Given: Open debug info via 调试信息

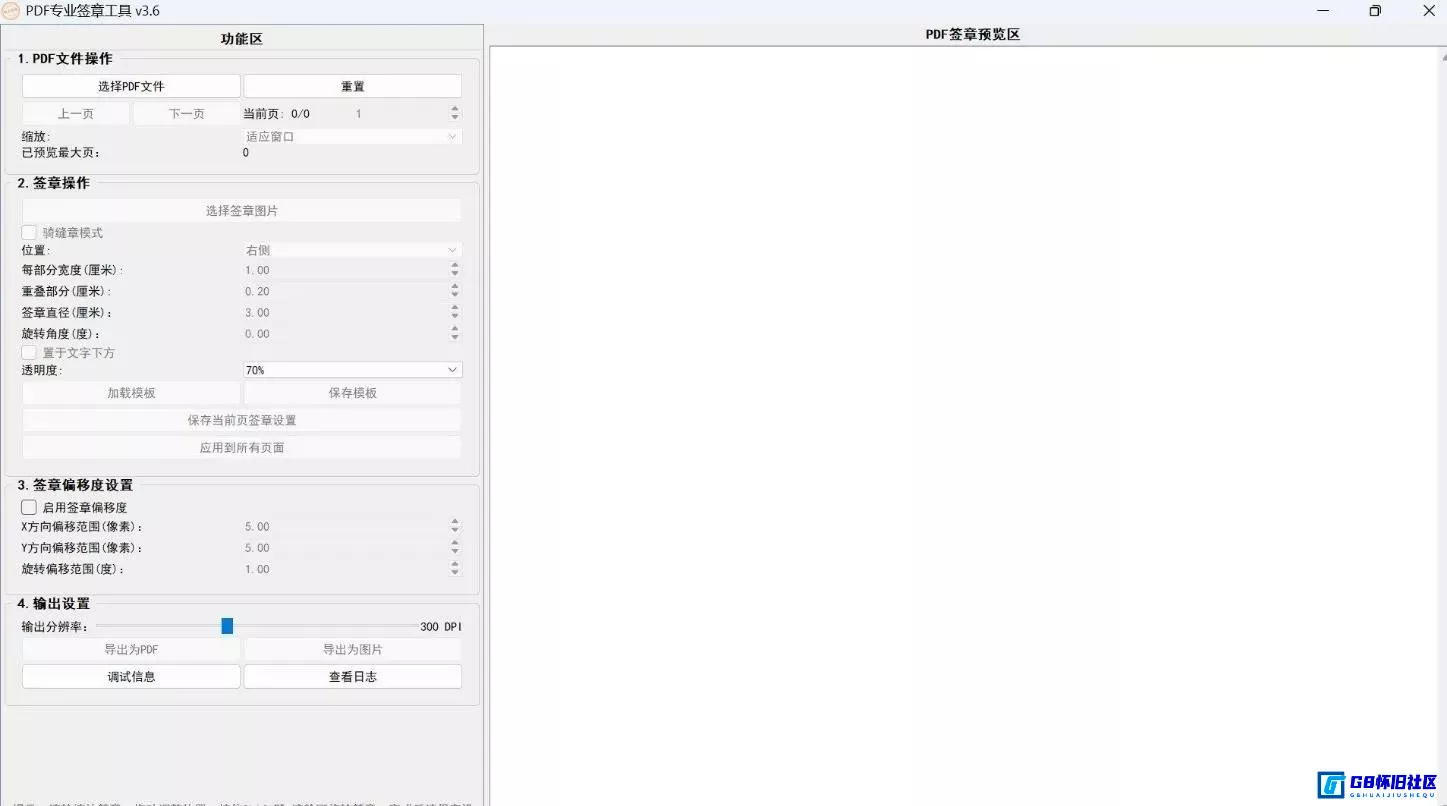Looking at the screenshot, I should 130,676.
